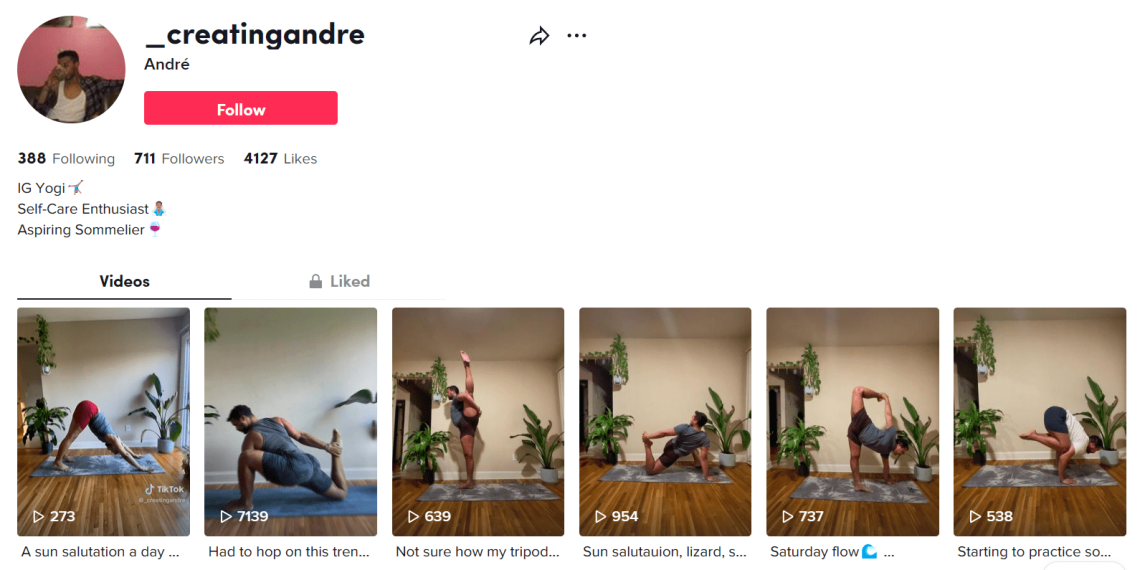Image resolution: width=1140 pixels, height=570 pixels.
Task: Click the lock icon beside Liked
Action: coord(316,281)
